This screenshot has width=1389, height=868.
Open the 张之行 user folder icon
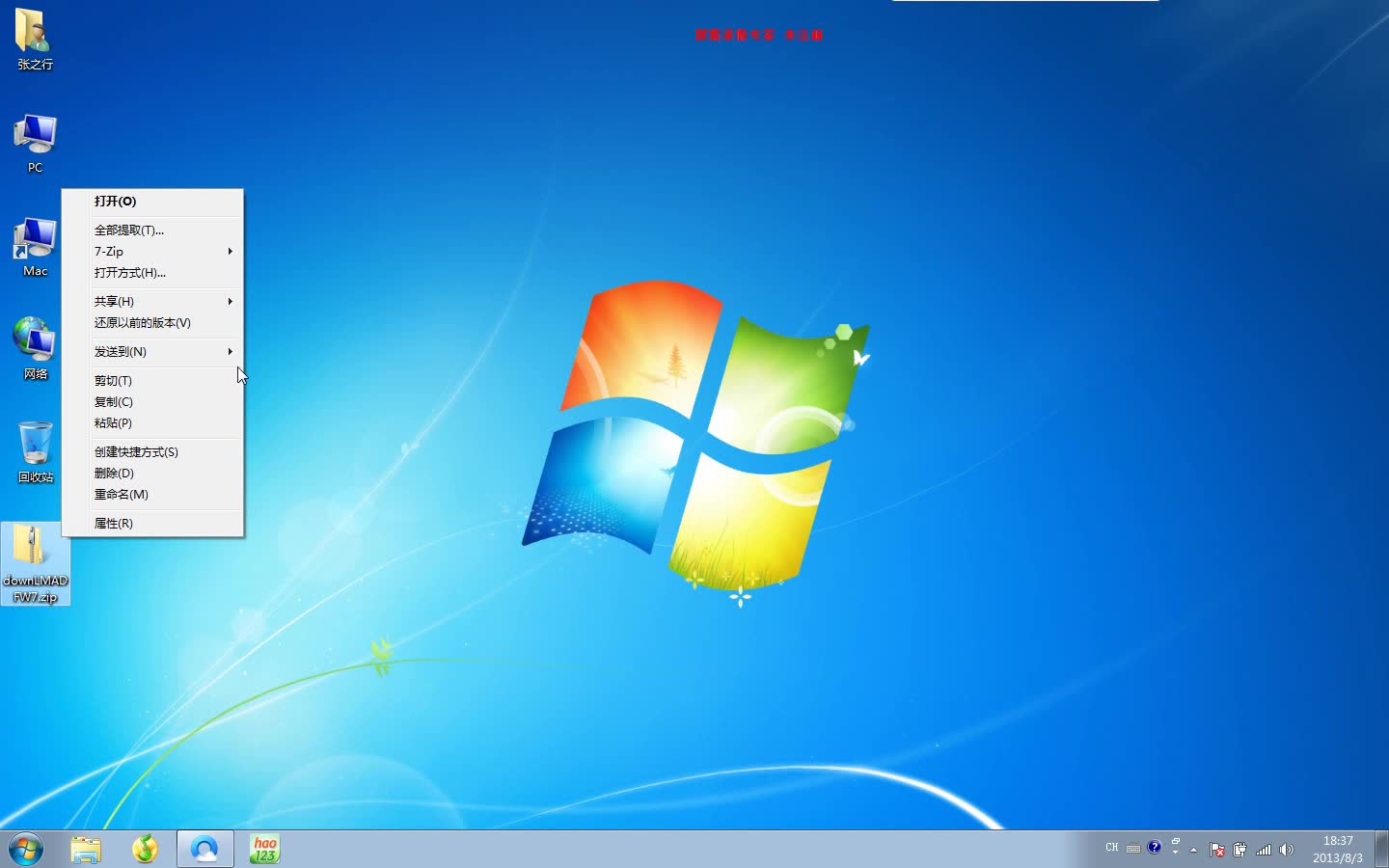(35, 39)
